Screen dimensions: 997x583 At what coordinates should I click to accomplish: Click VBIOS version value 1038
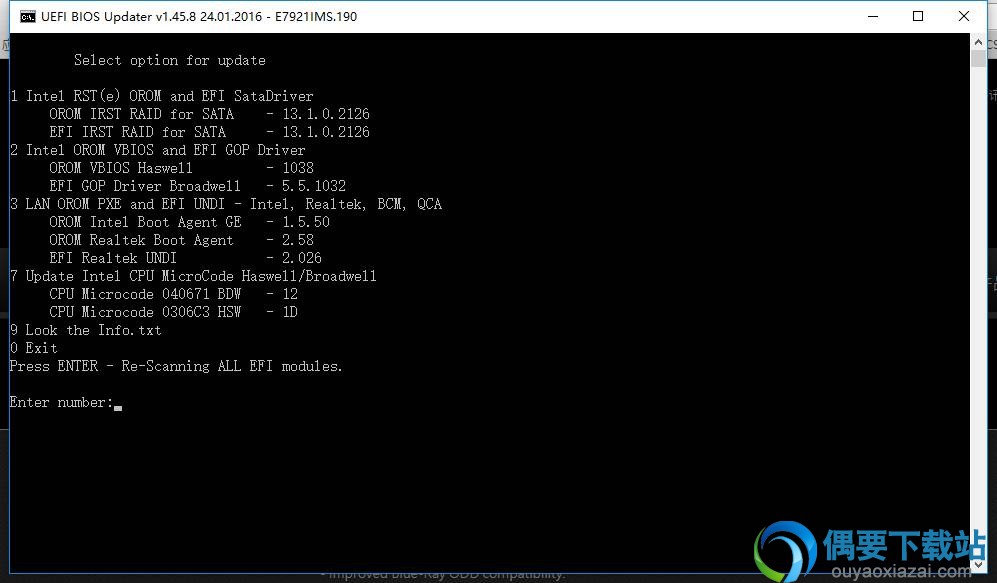(x=298, y=168)
